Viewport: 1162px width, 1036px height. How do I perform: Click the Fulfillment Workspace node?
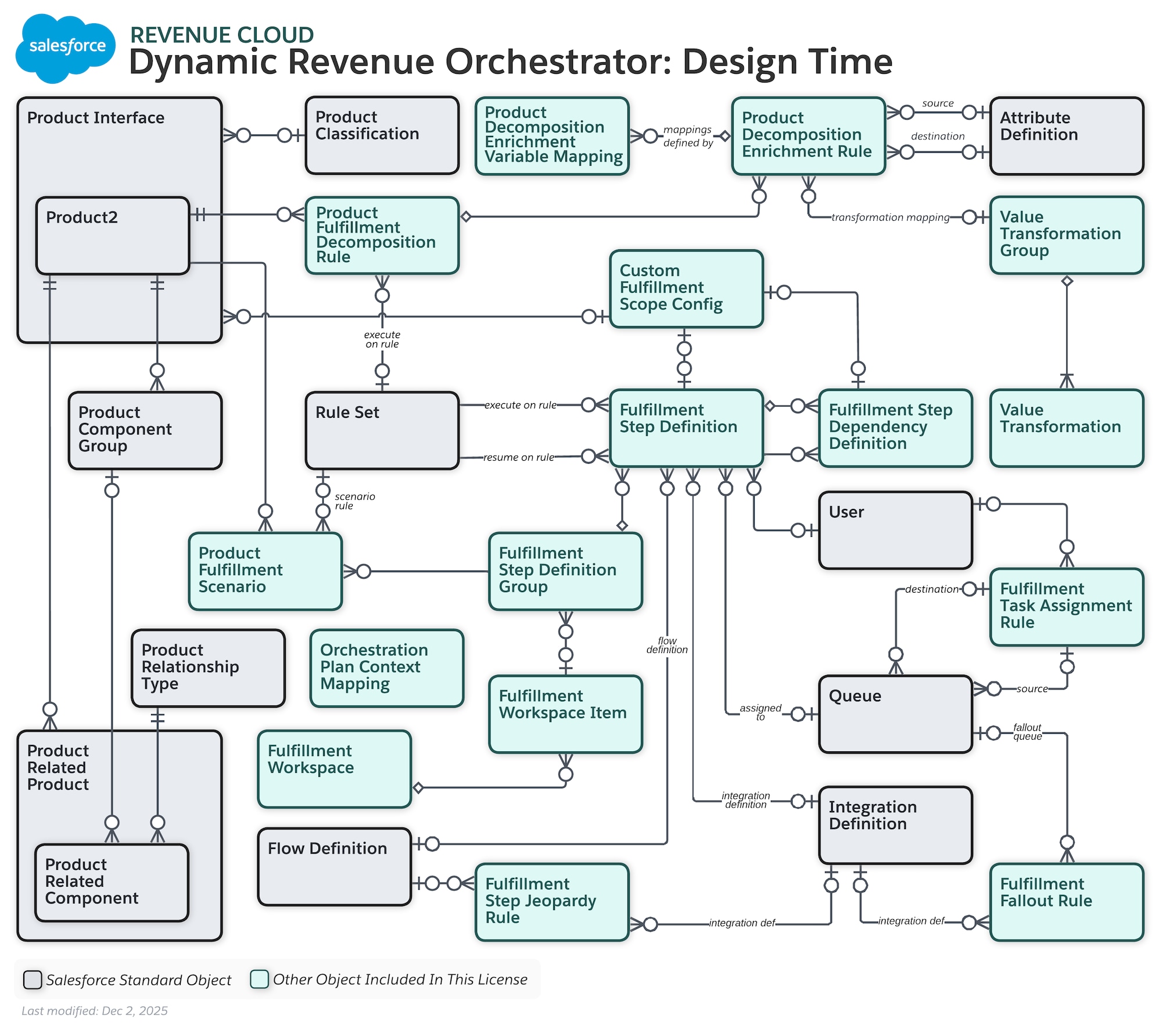[x=334, y=768]
